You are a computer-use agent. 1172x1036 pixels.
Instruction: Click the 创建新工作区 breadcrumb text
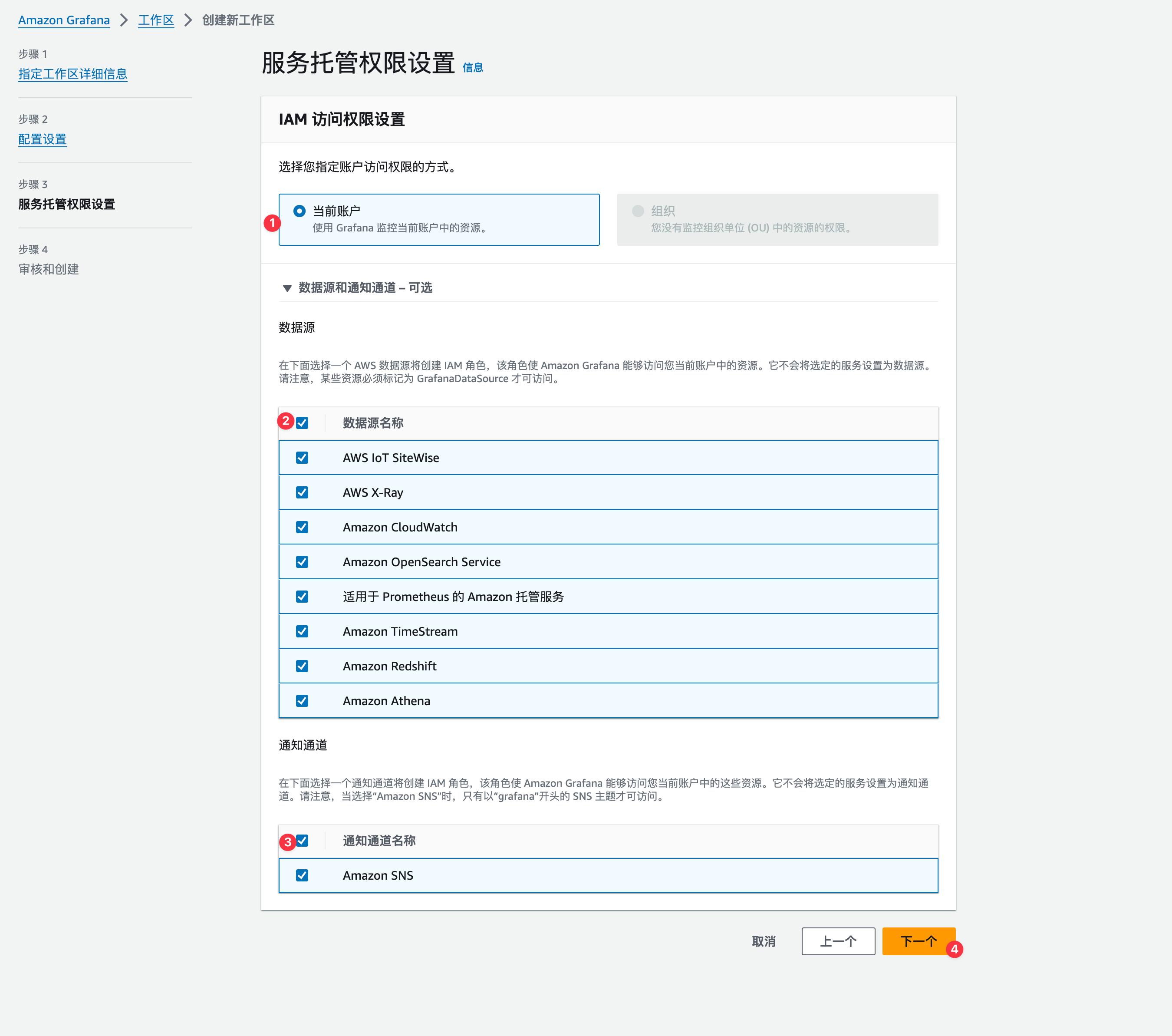point(238,20)
